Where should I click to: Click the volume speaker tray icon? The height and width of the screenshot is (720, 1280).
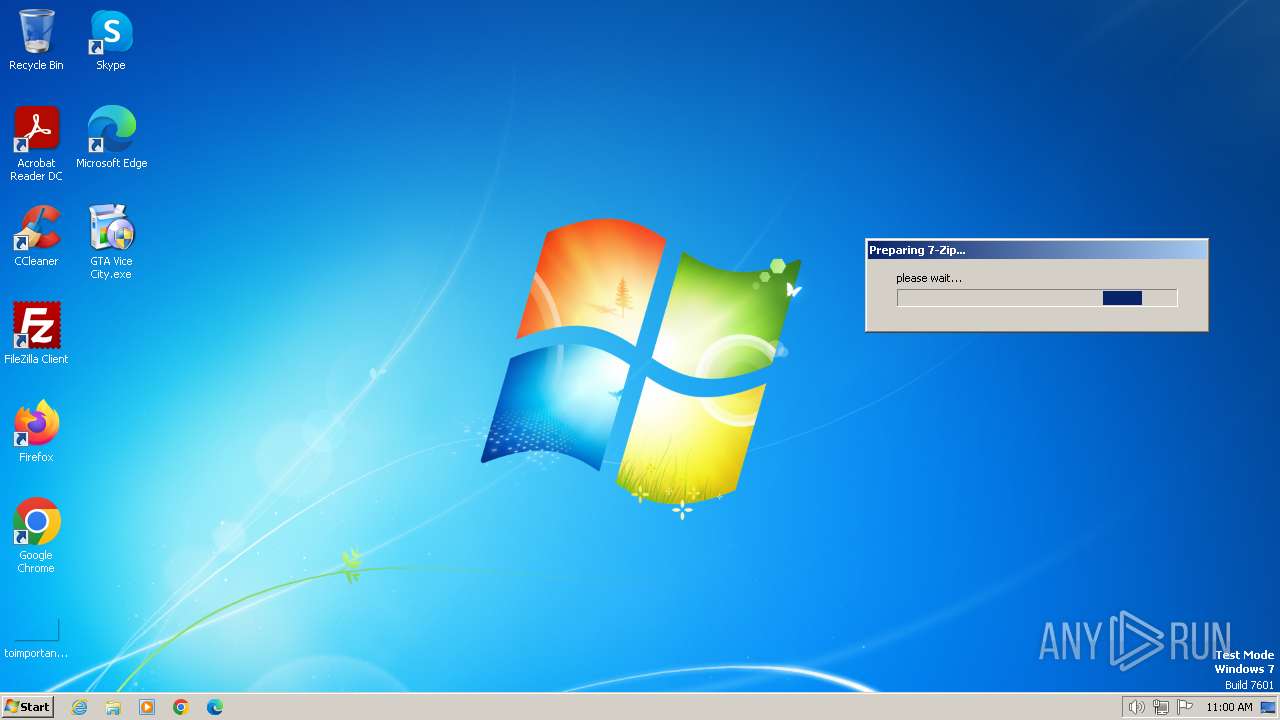(x=1136, y=707)
